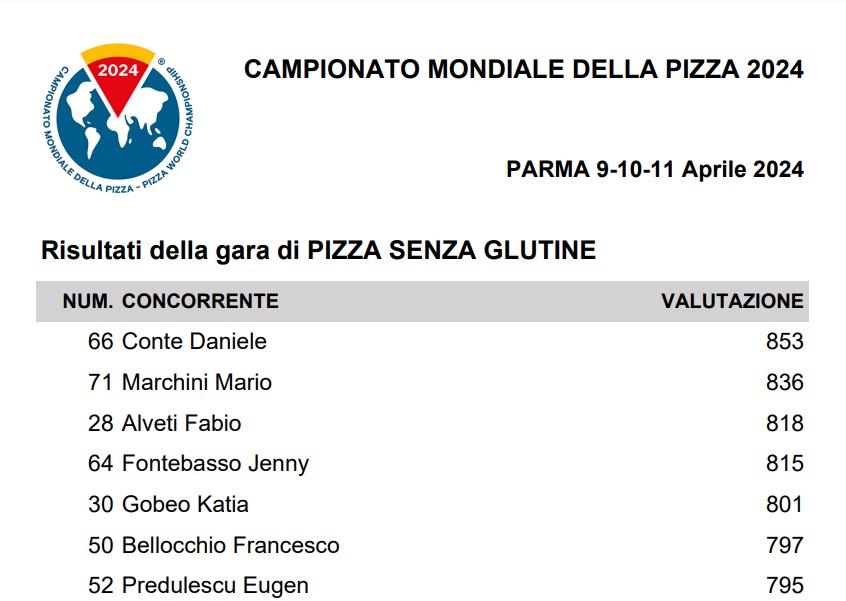Click competitor number 66

tap(101, 342)
